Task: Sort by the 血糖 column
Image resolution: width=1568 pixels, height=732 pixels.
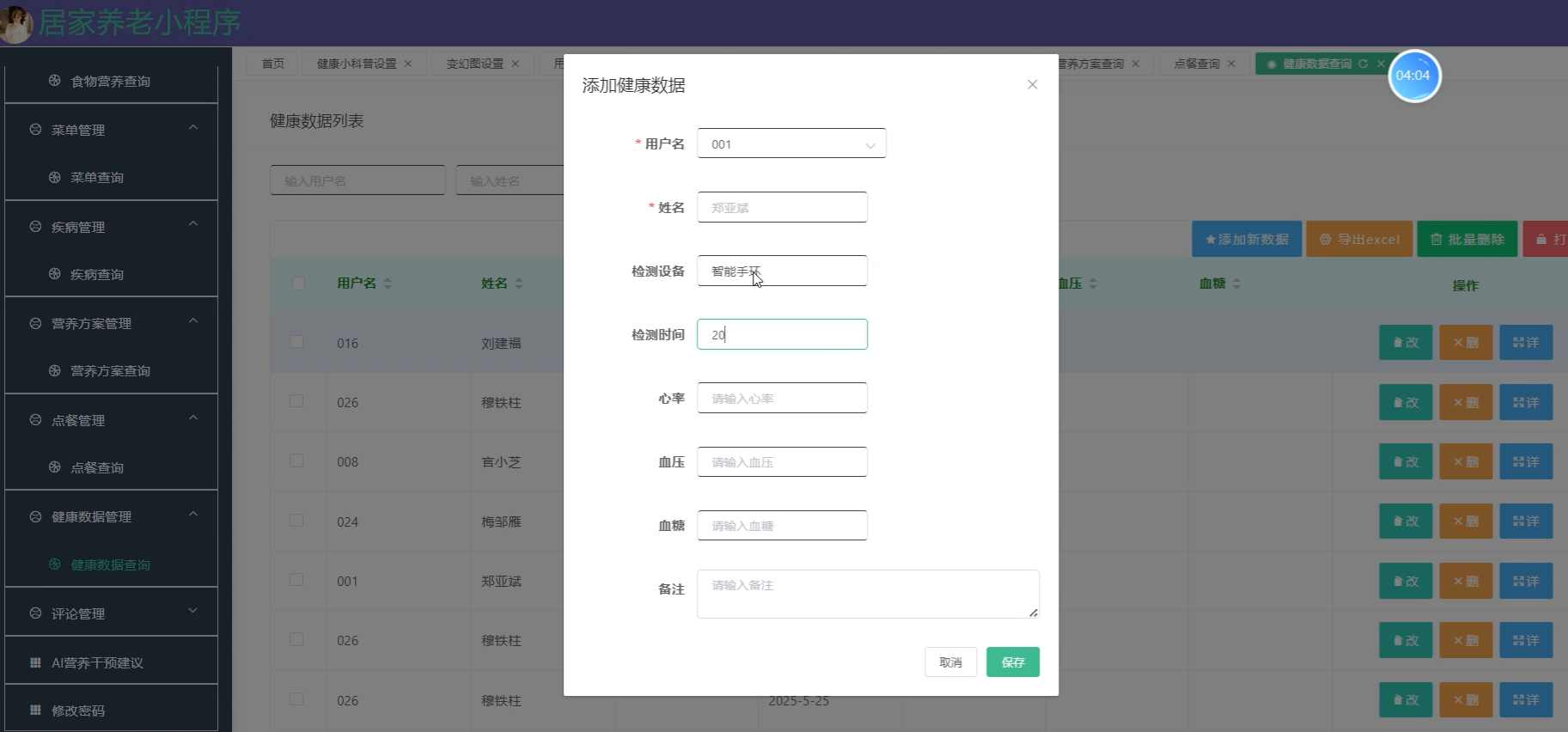Action: pos(1236,284)
